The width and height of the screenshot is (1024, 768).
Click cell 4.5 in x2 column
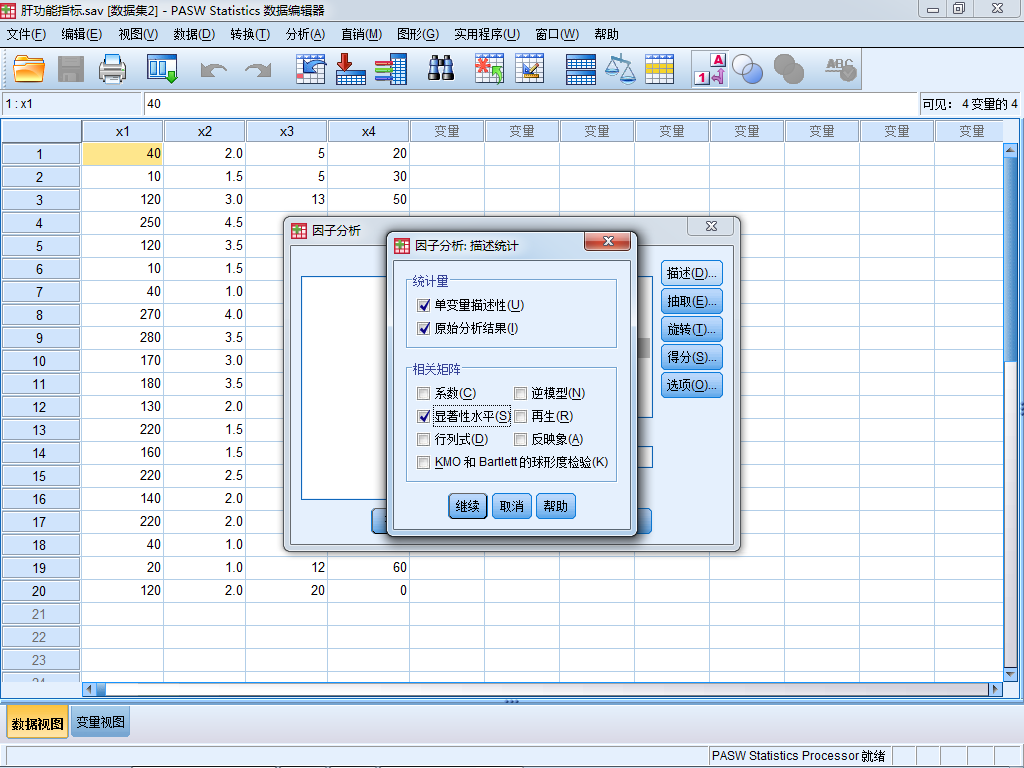click(204, 222)
